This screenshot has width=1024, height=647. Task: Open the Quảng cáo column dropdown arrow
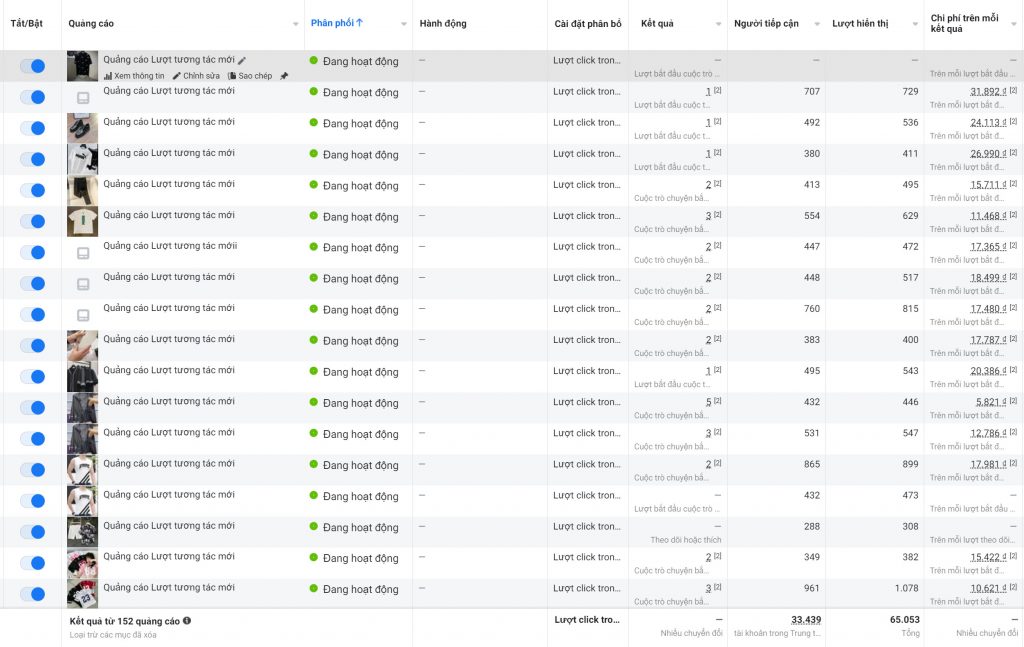[x=296, y=24]
